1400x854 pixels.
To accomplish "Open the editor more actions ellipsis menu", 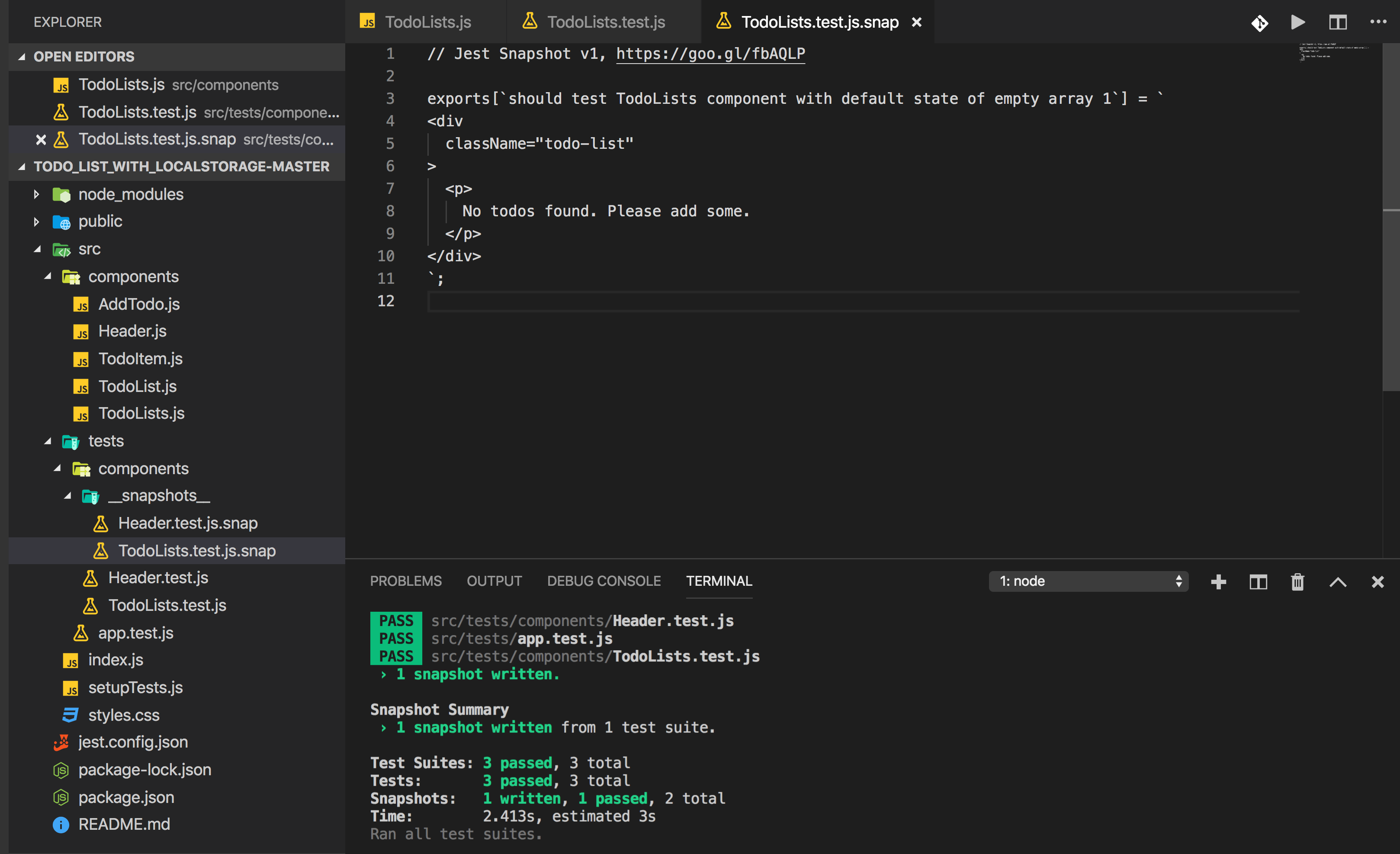I will (x=1378, y=22).
